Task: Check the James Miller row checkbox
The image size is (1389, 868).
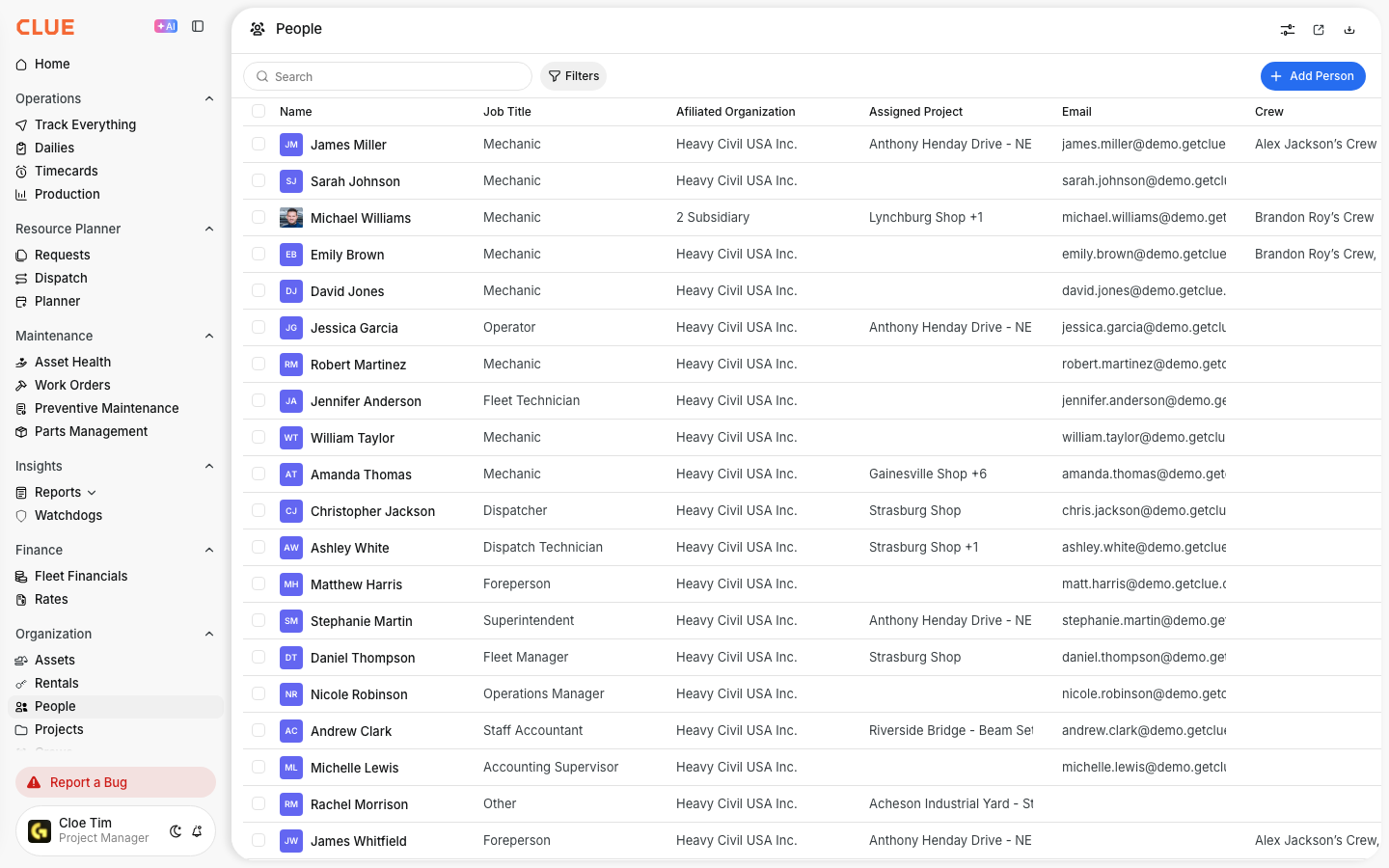Action: (259, 144)
